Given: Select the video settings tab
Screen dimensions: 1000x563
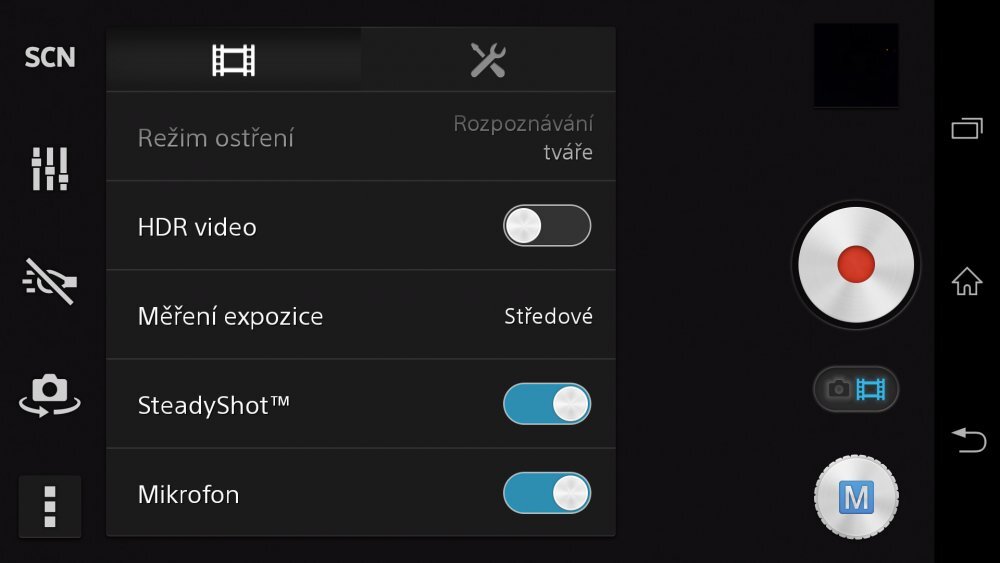Looking at the screenshot, I should [234, 60].
